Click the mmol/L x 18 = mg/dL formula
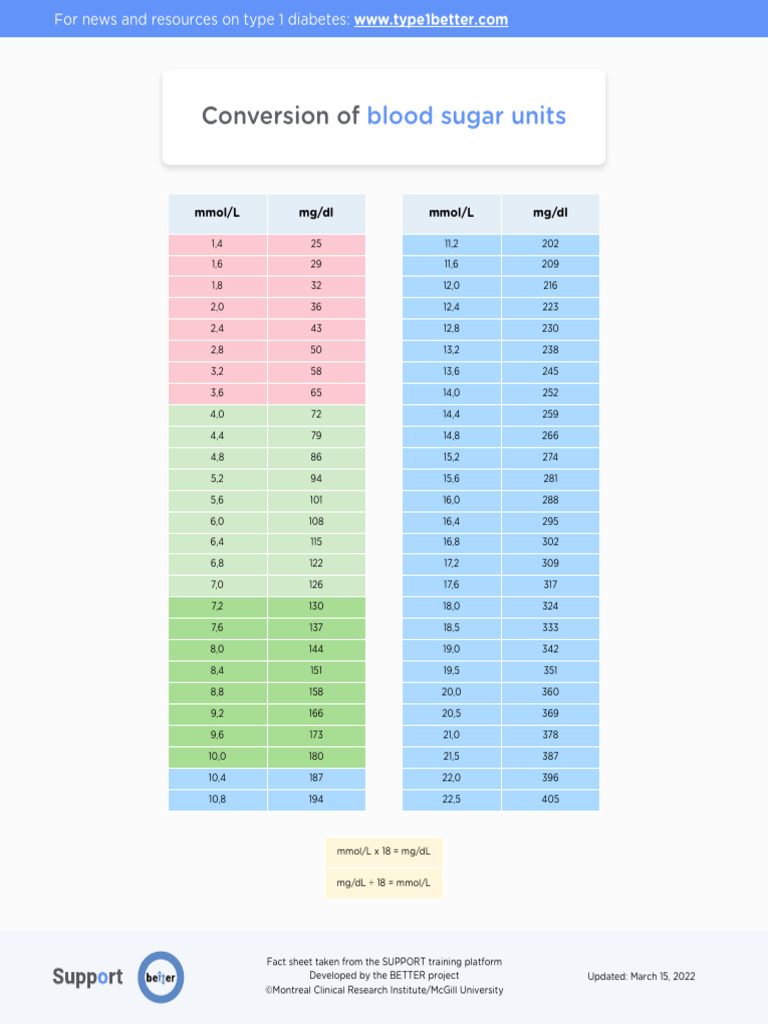Image resolution: width=768 pixels, height=1024 pixels. point(384,852)
